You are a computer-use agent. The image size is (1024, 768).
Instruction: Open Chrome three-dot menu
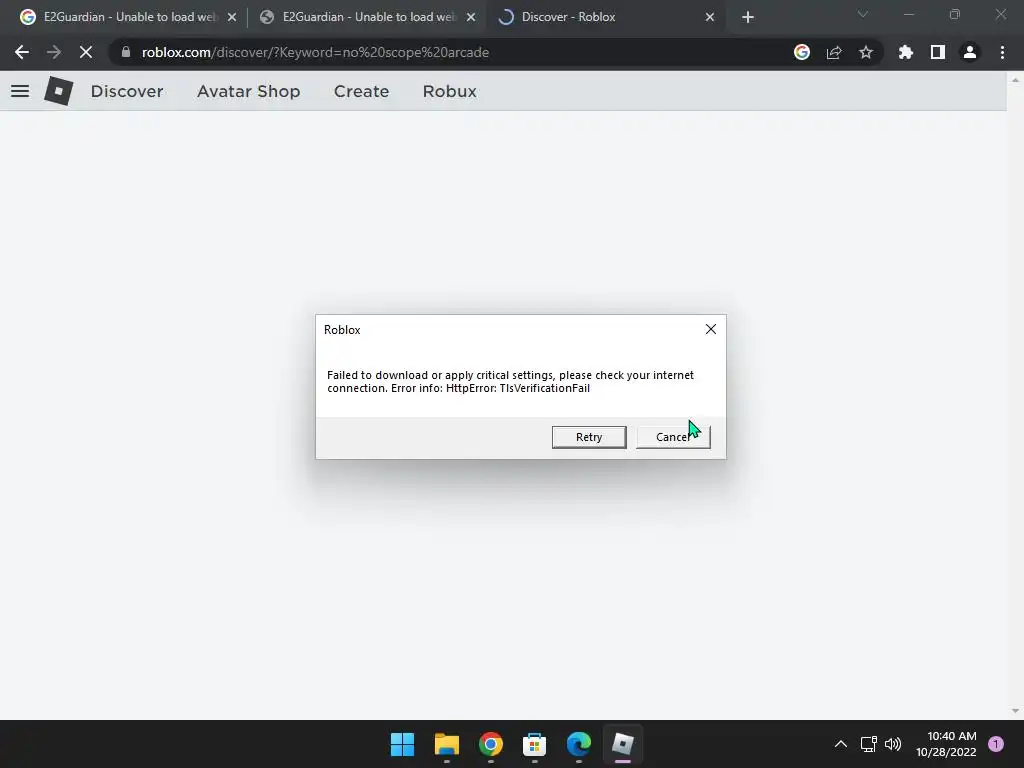click(1002, 52)
